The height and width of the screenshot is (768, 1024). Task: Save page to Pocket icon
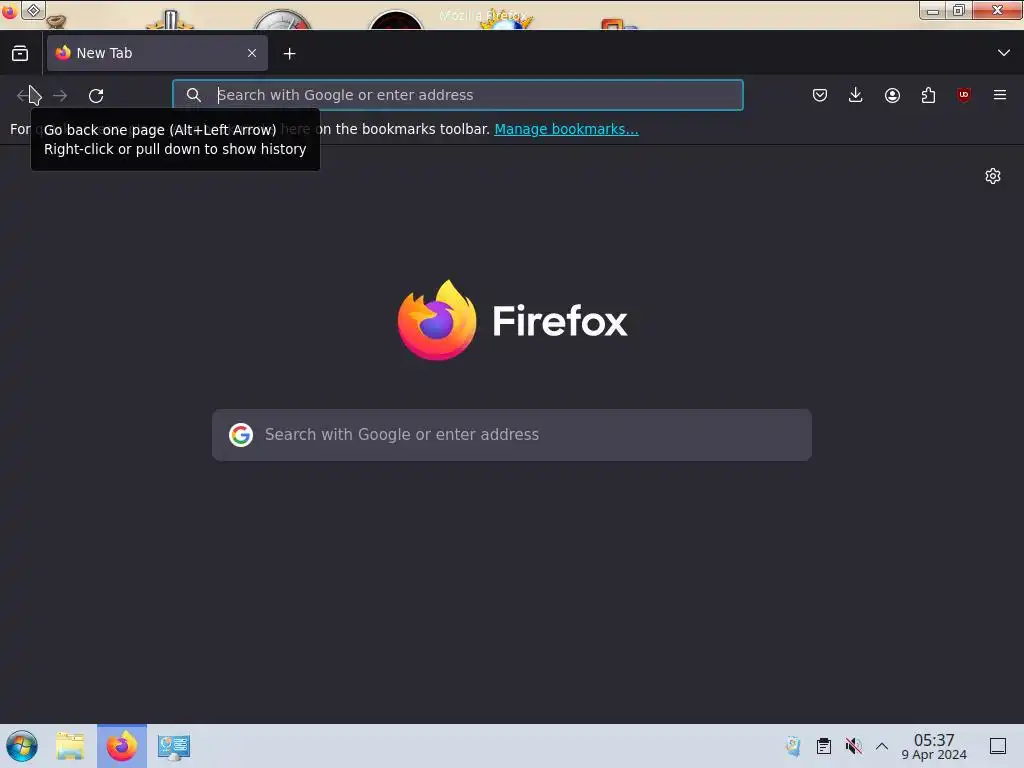[820, 95]
